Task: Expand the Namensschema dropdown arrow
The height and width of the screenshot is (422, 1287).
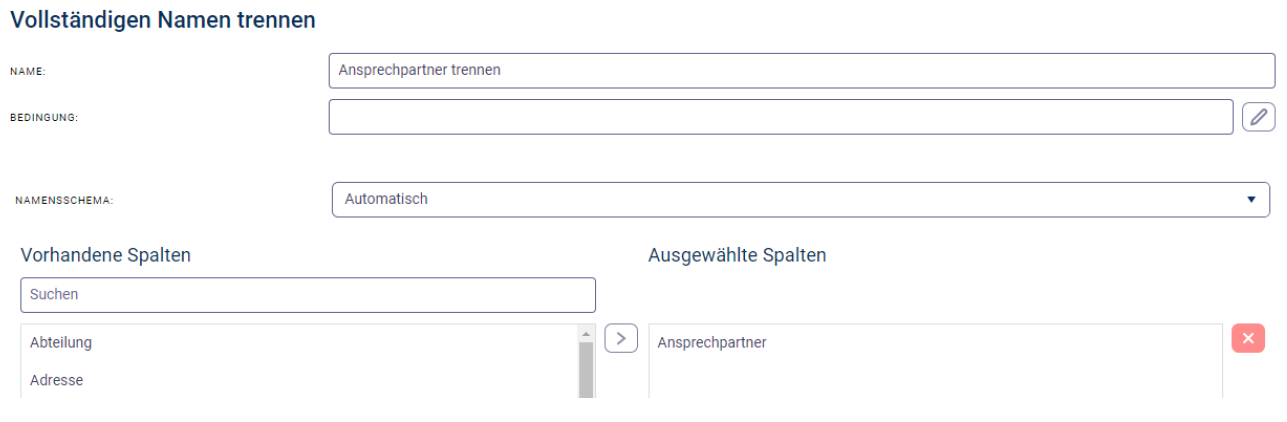Action: 1250,199
